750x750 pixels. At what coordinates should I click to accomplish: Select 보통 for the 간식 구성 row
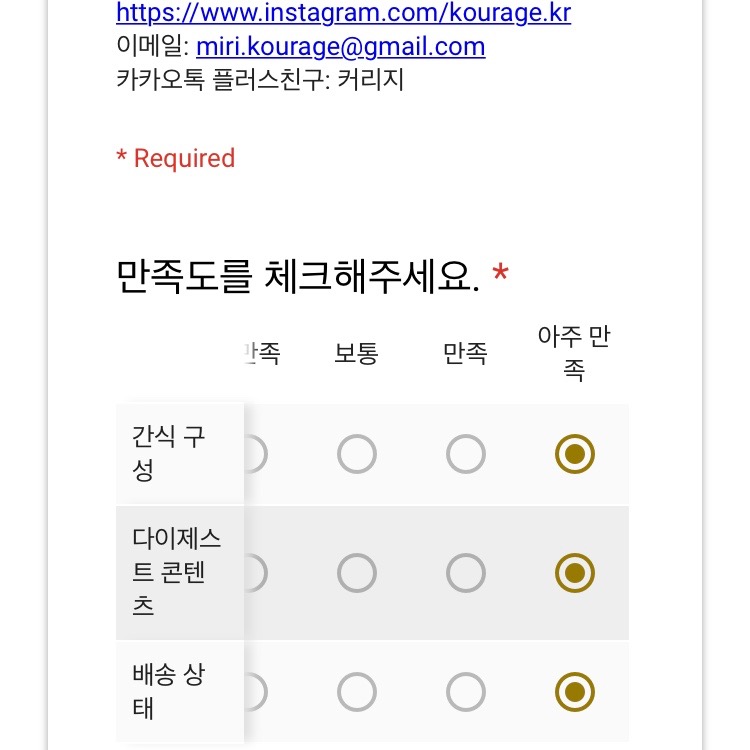click(x=357, y=454)
